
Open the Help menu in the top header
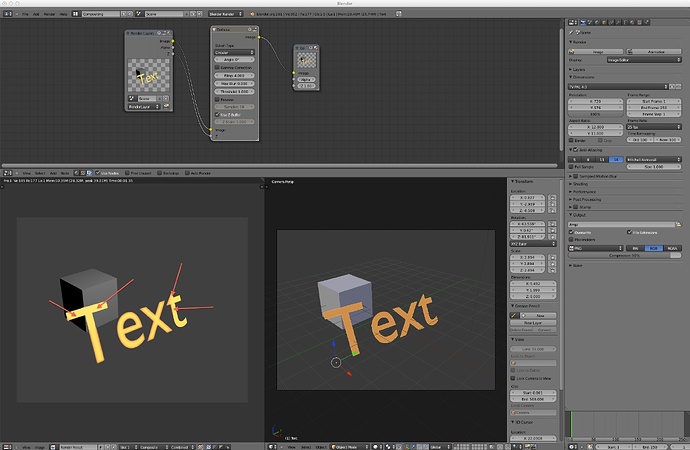click(x=63, y=14)
